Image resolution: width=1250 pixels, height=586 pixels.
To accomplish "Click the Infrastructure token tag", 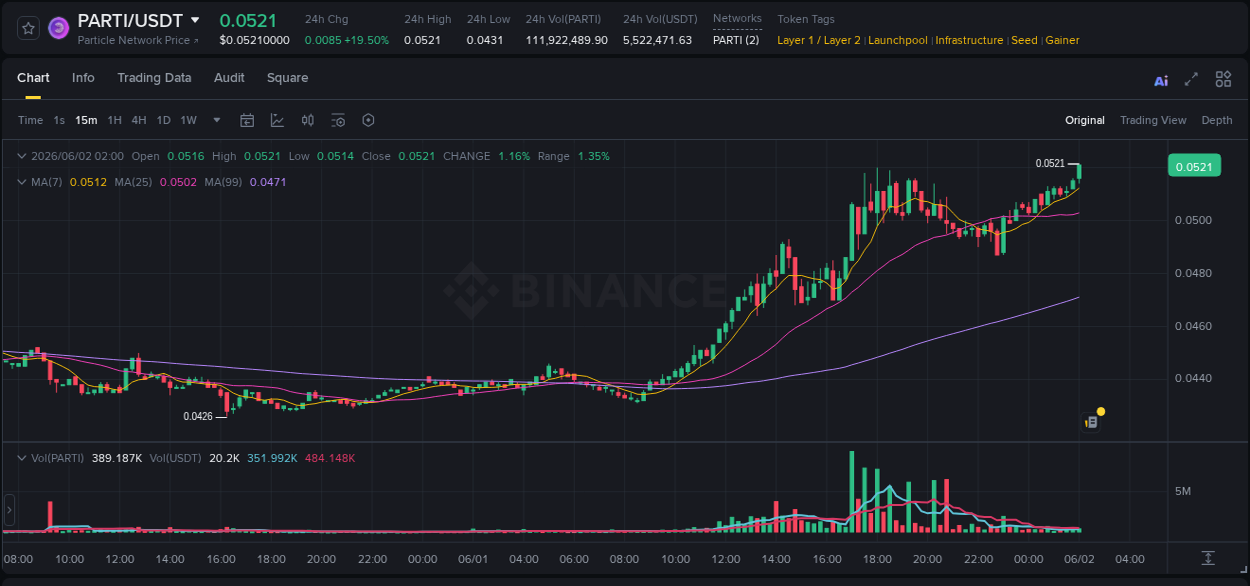I will [x=969, y=40].
